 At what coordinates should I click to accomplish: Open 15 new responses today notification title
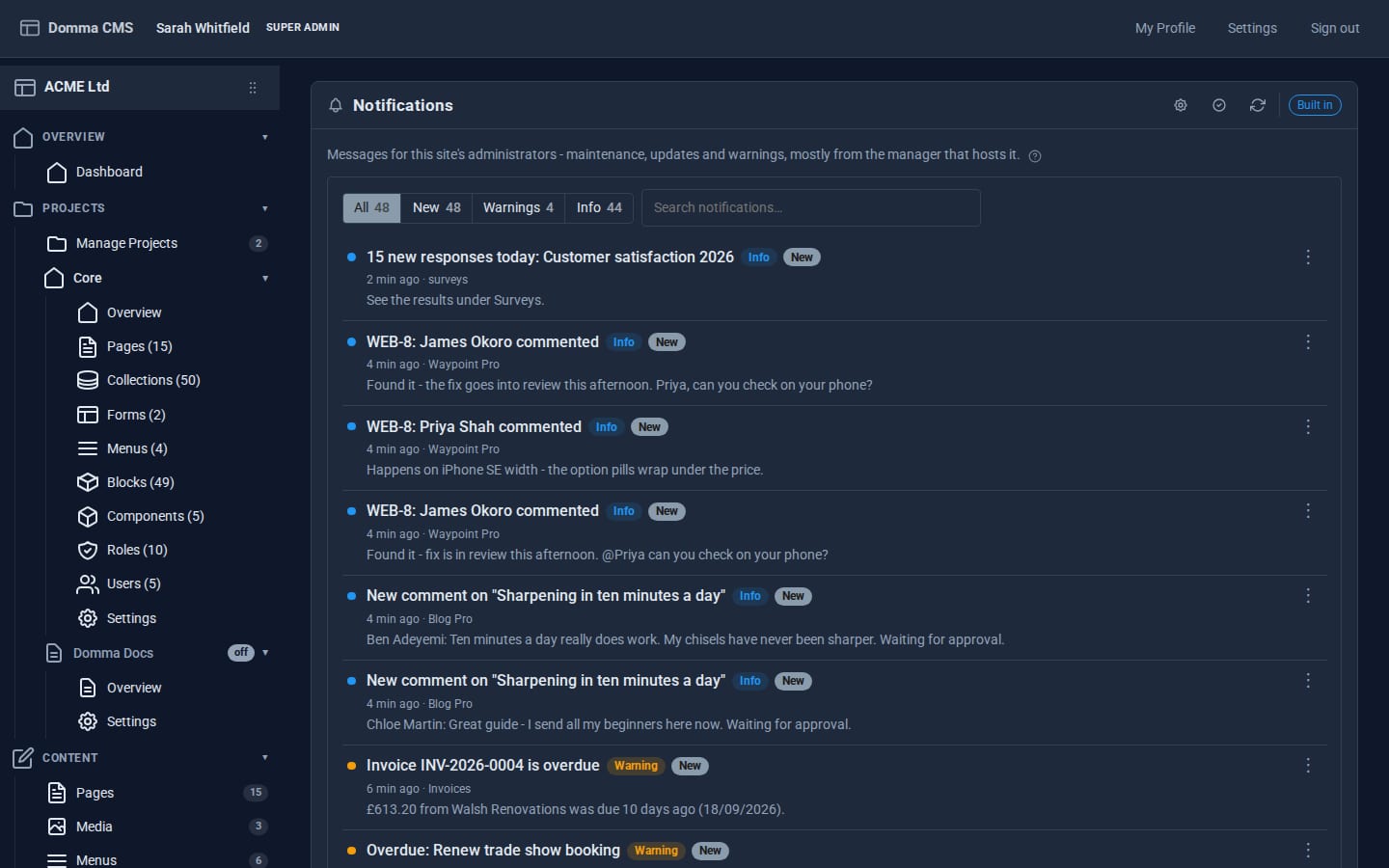[x=550, y=258]
